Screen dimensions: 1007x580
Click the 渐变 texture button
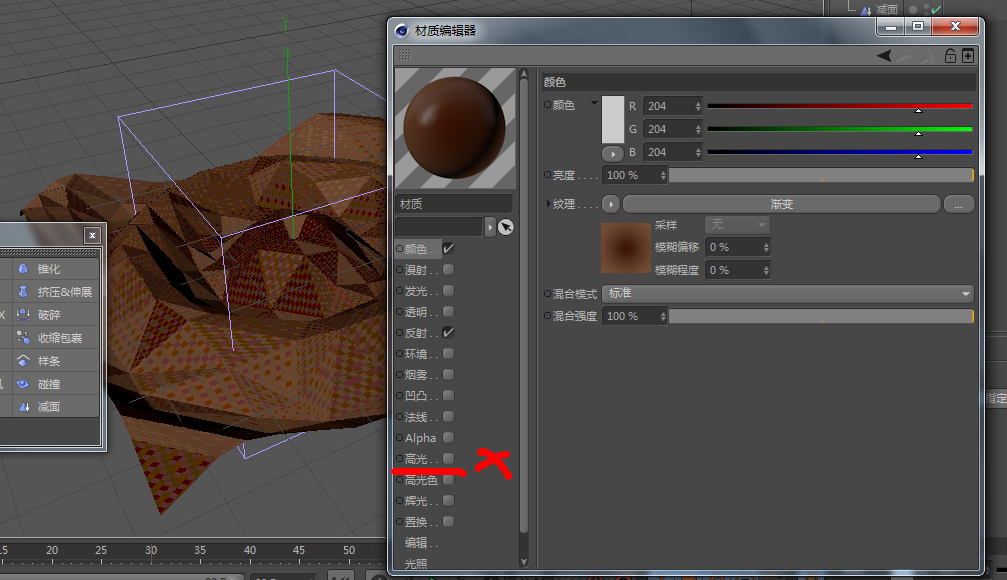tap(782, 204)
